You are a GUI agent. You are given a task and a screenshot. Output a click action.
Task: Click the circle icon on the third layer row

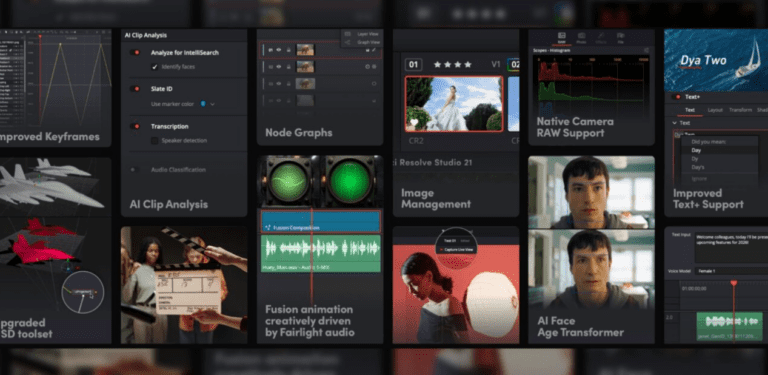click(x=374, y=84)
